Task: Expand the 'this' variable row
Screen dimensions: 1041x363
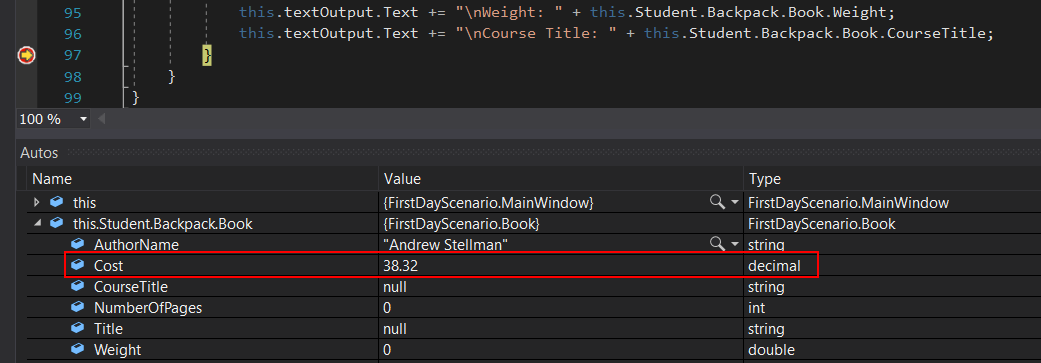Action: [x=37, y=202]
